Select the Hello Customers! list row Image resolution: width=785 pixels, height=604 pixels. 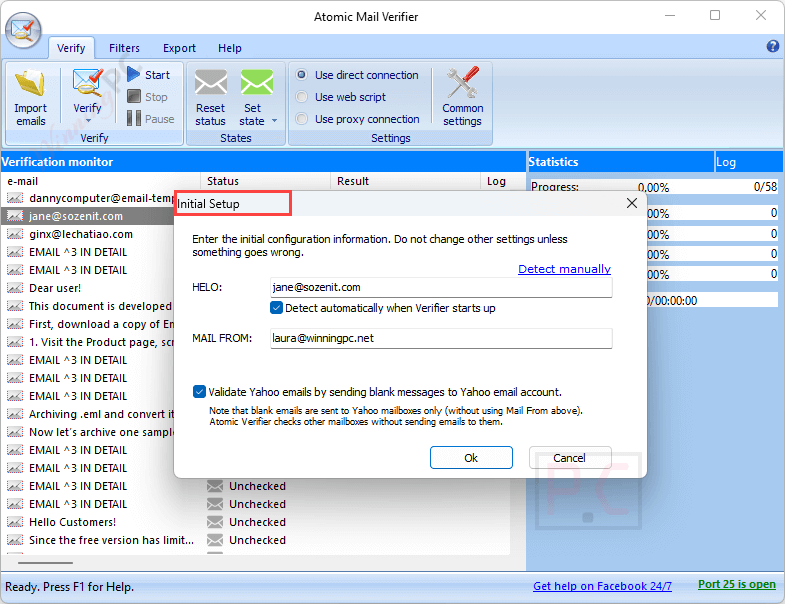tap(255, 522)
